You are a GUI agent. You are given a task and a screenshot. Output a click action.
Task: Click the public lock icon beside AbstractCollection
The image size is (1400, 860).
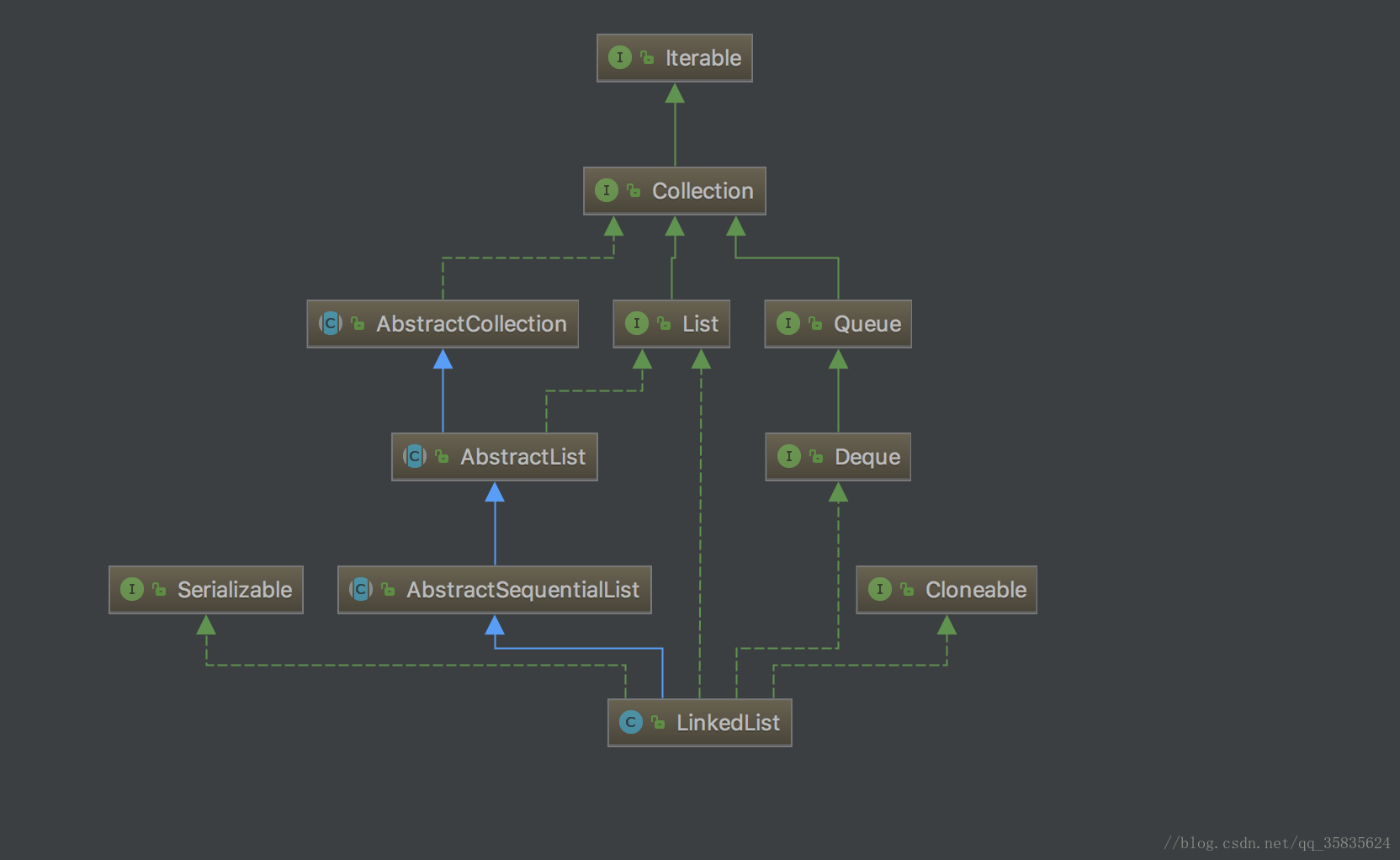click(x=358, y=323)
